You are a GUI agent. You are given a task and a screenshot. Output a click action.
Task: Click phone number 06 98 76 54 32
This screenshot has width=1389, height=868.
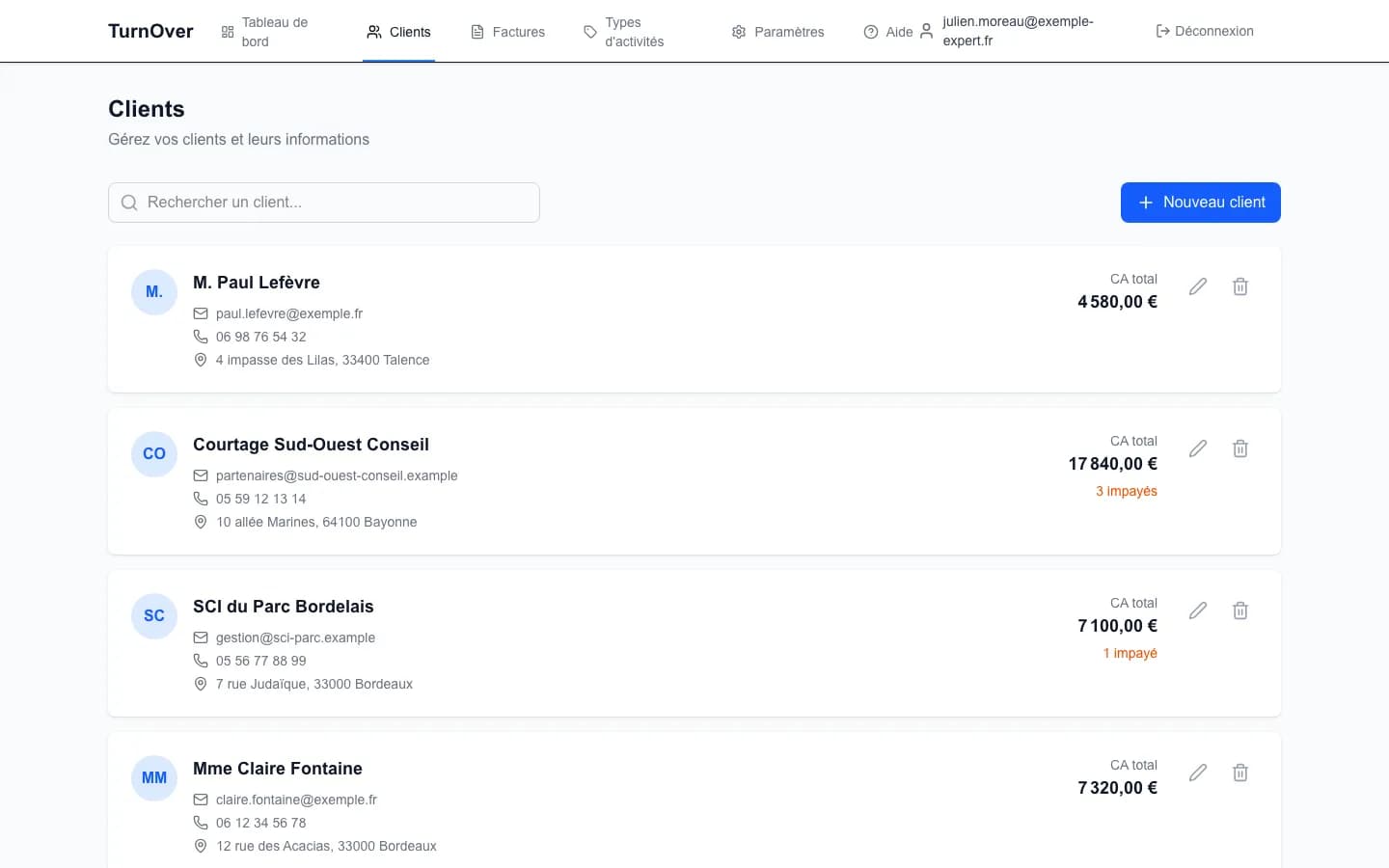point(261,337)
